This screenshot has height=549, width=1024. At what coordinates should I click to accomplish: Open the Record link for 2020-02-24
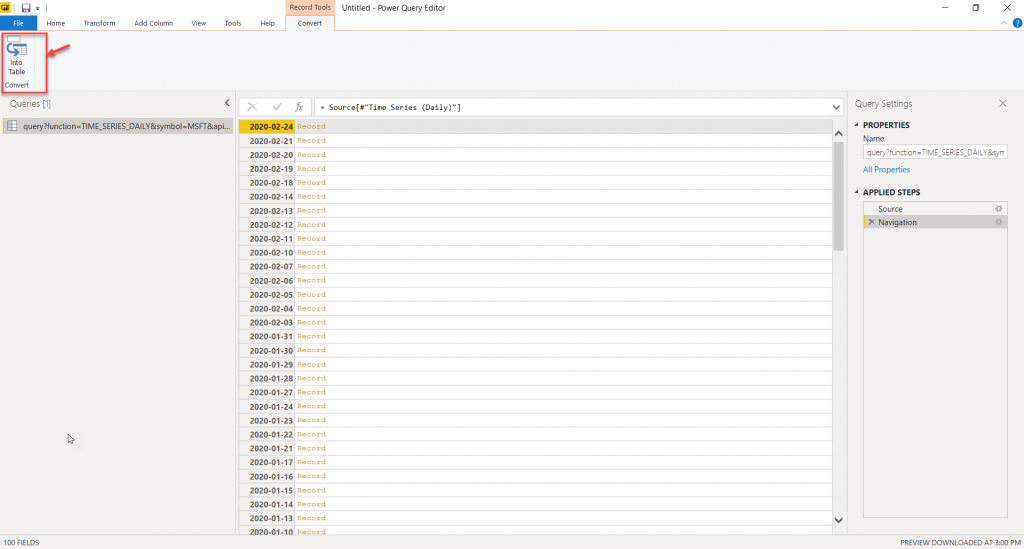click(x=311, y=127)
